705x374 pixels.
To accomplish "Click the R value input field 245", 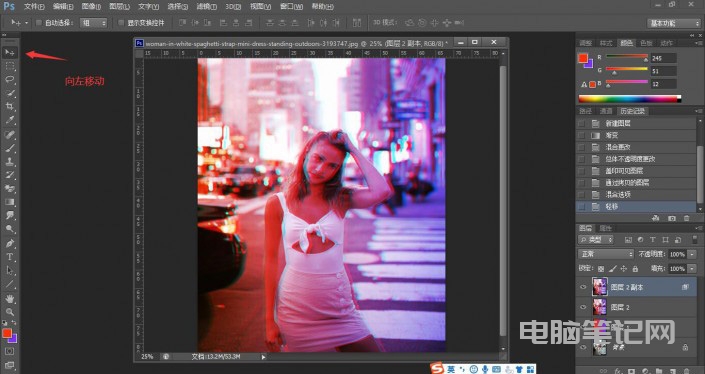I will point(664,58).
